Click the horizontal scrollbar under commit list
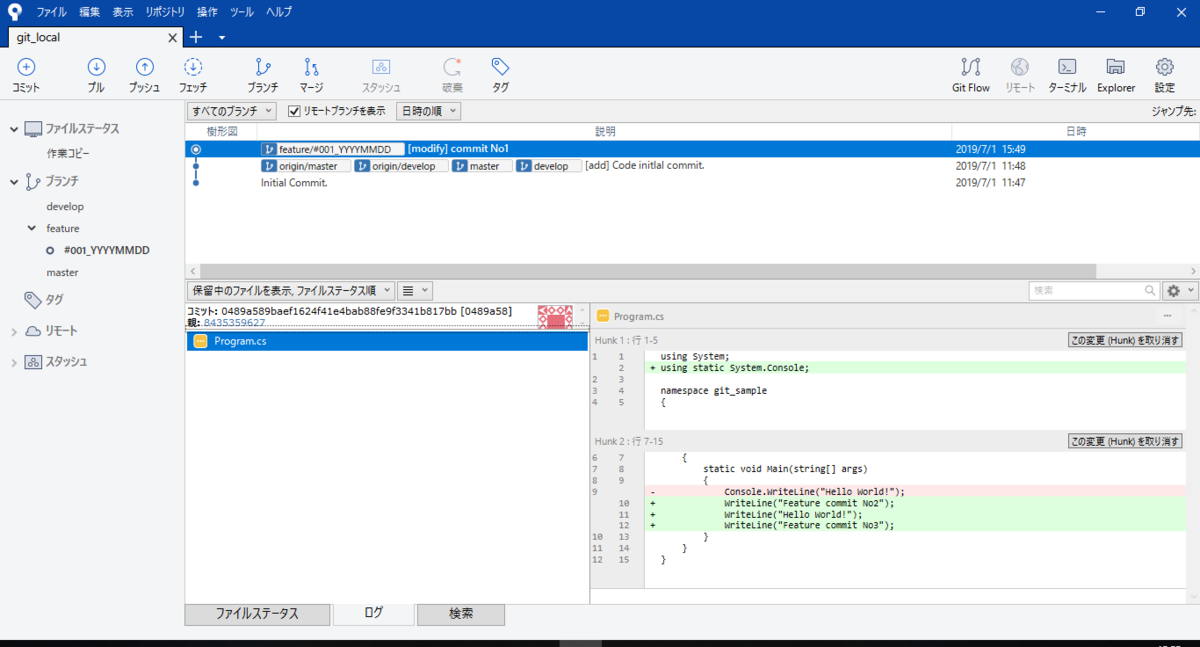The height and width of the screenshot is (647, 1200). (x=648, y=271)
